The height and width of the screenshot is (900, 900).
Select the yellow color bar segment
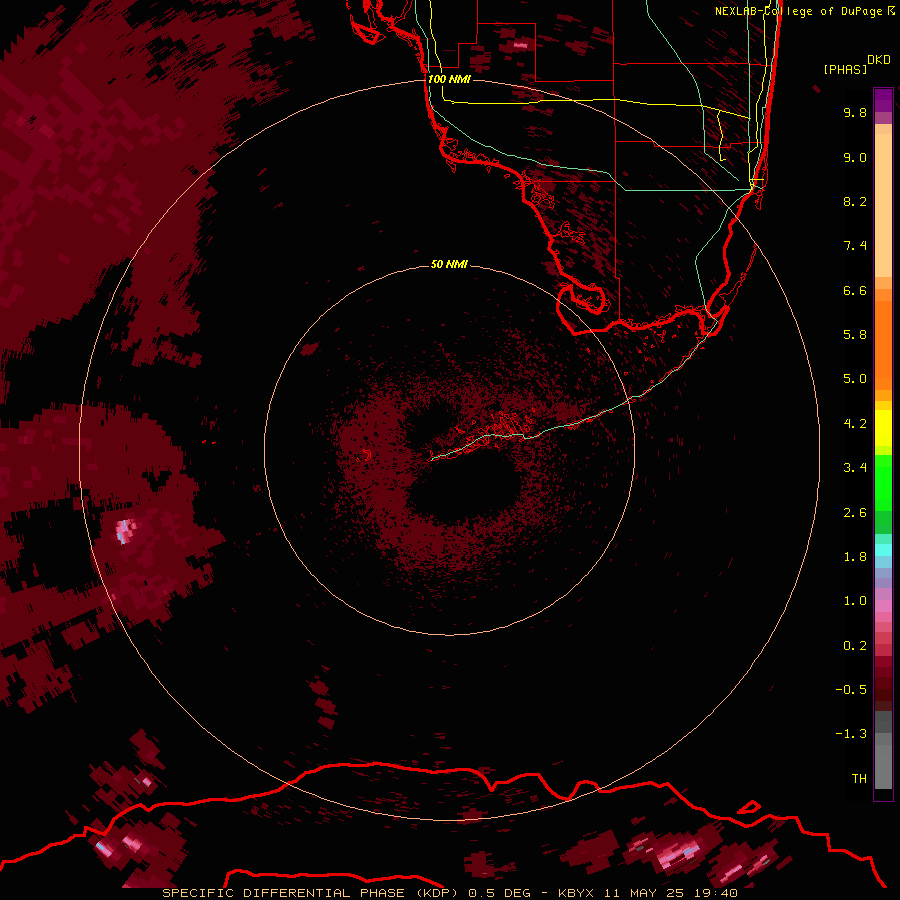point(883,428)
